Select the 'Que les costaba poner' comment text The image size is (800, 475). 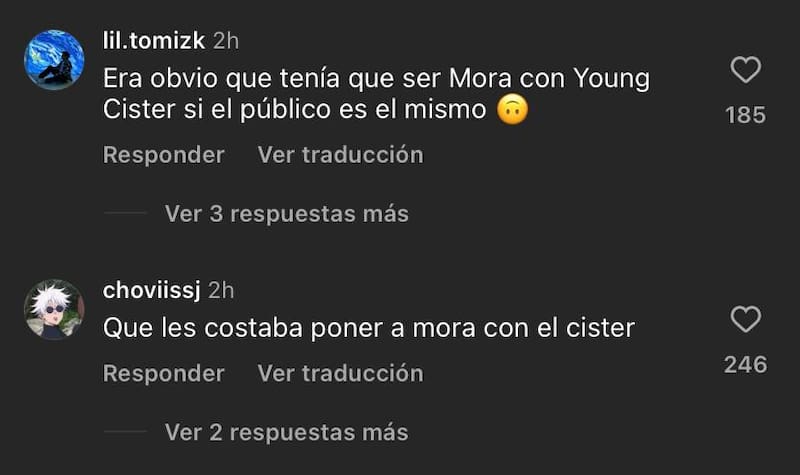pyautogui.click(x=369, y=328)
